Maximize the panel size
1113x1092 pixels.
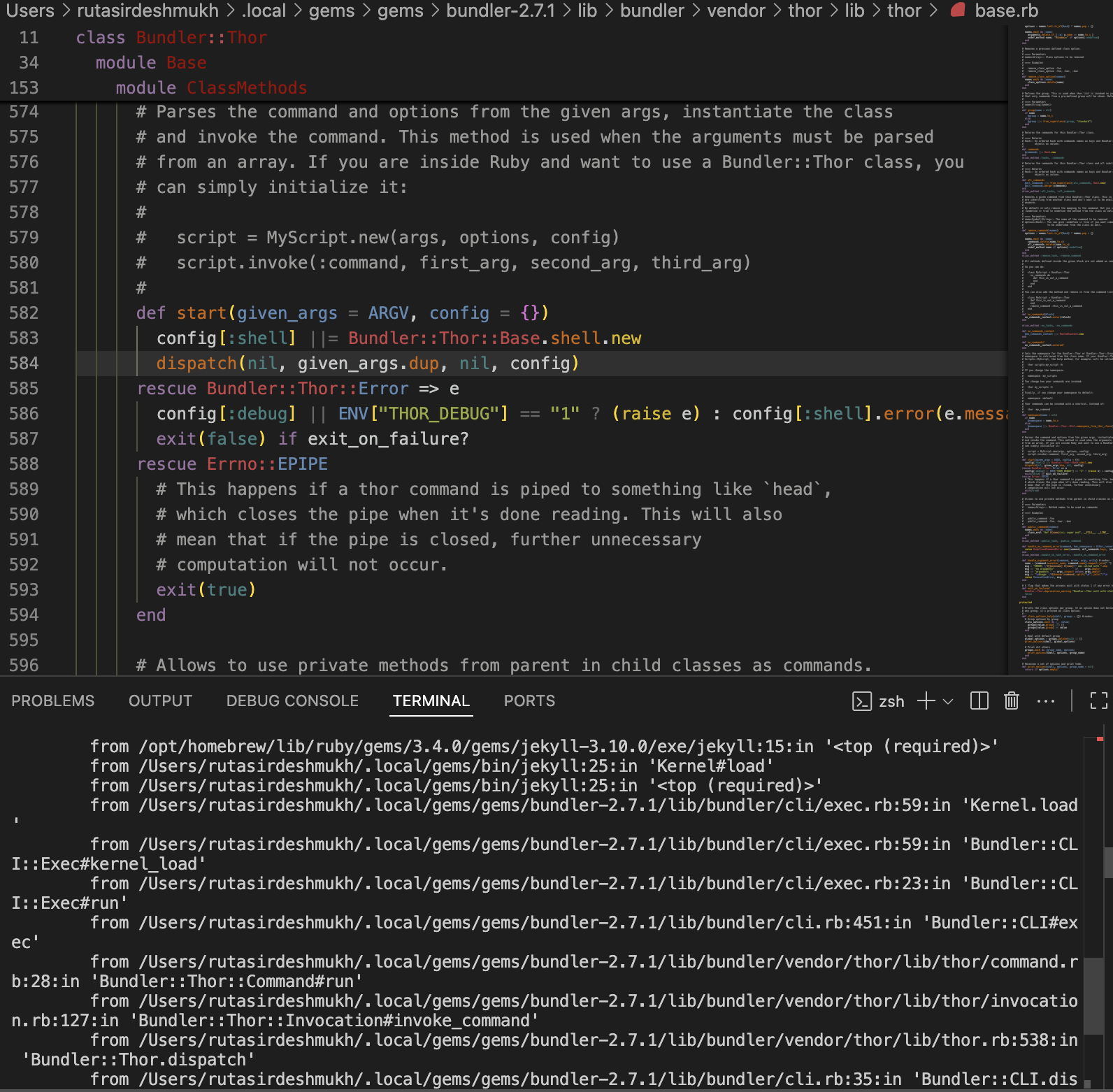1099,701
